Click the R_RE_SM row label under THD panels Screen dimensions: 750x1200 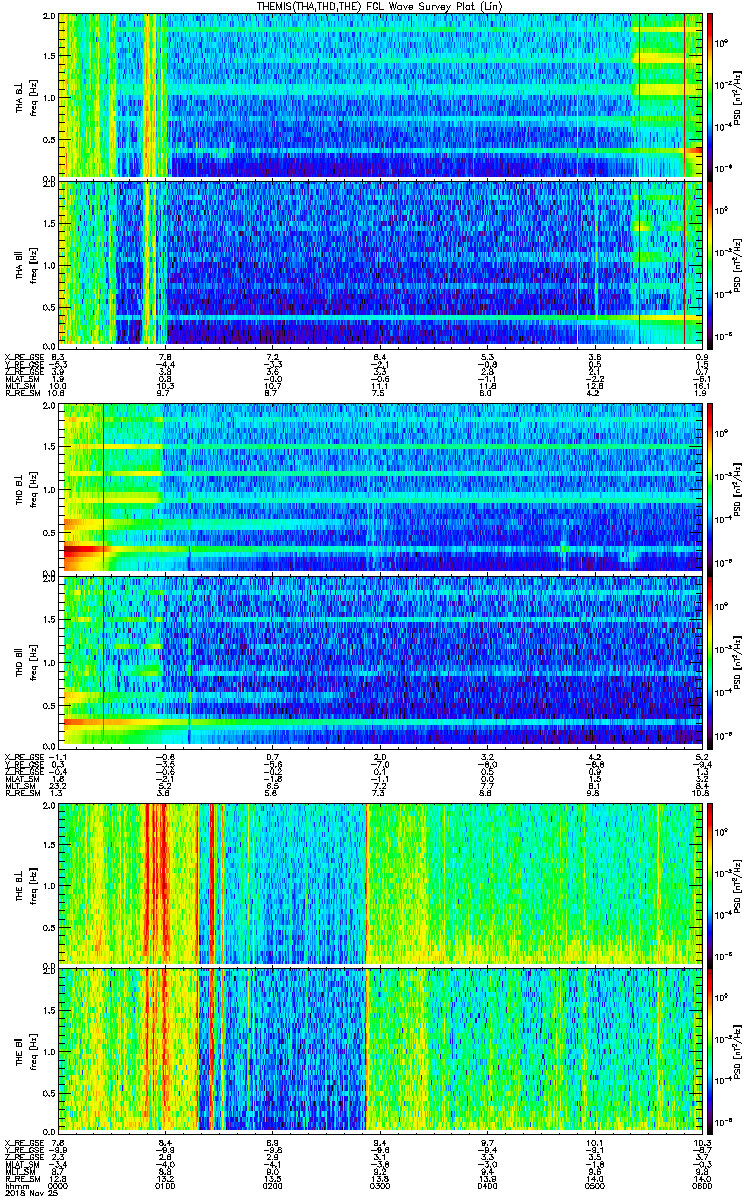pos(22,793)
